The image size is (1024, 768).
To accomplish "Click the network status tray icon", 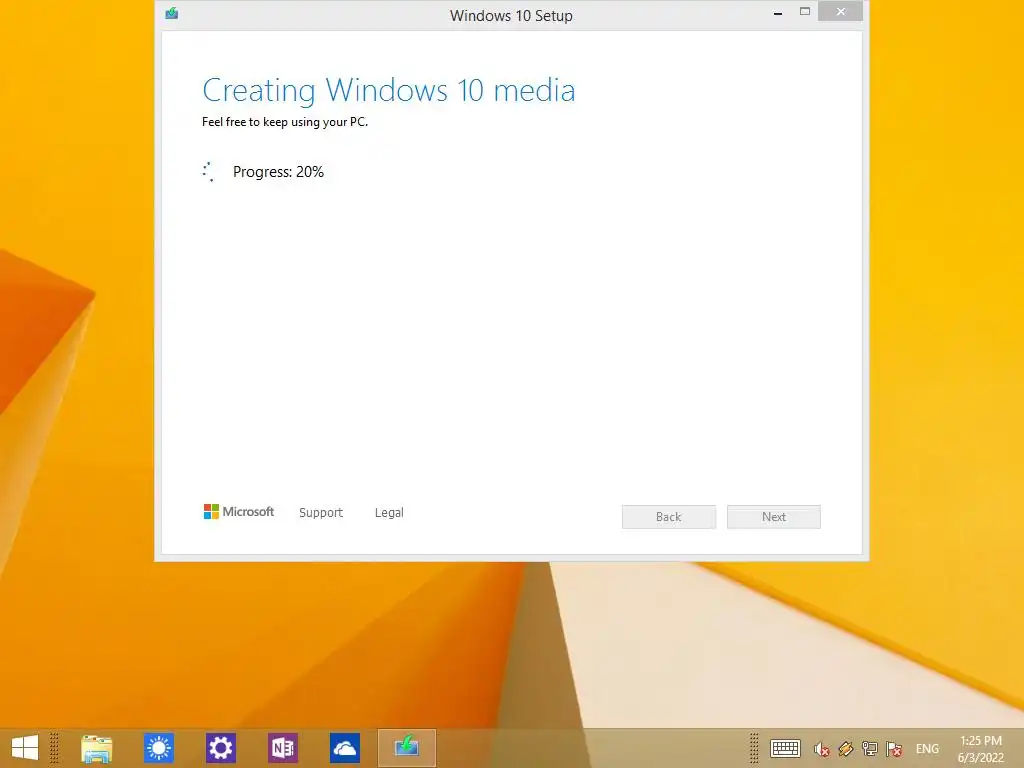I will [870, 748].
